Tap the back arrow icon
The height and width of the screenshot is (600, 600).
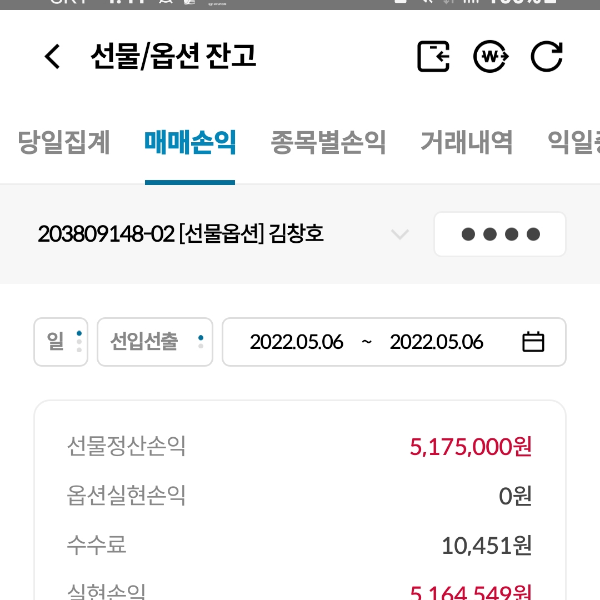[53, 57]
